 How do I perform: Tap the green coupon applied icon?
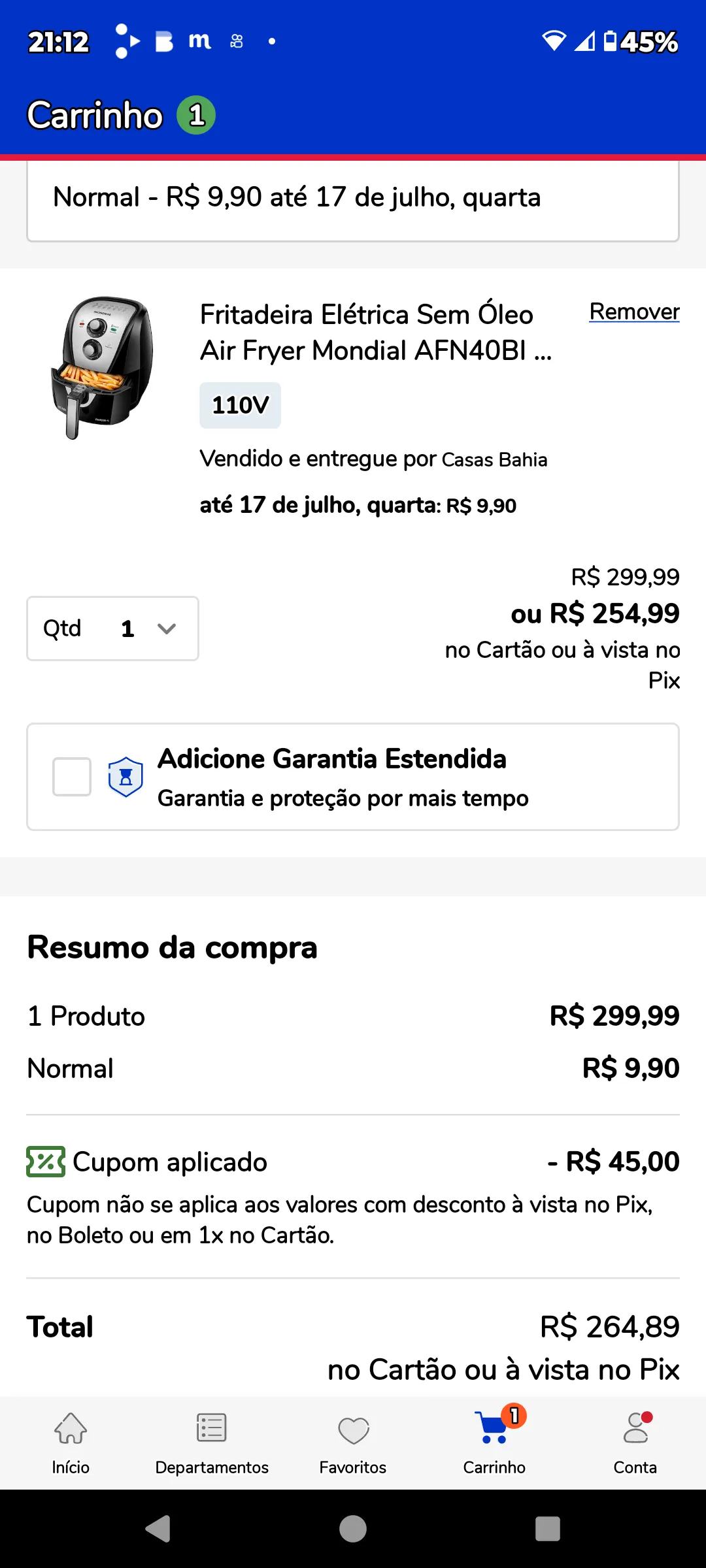[x=45, y=1162]
